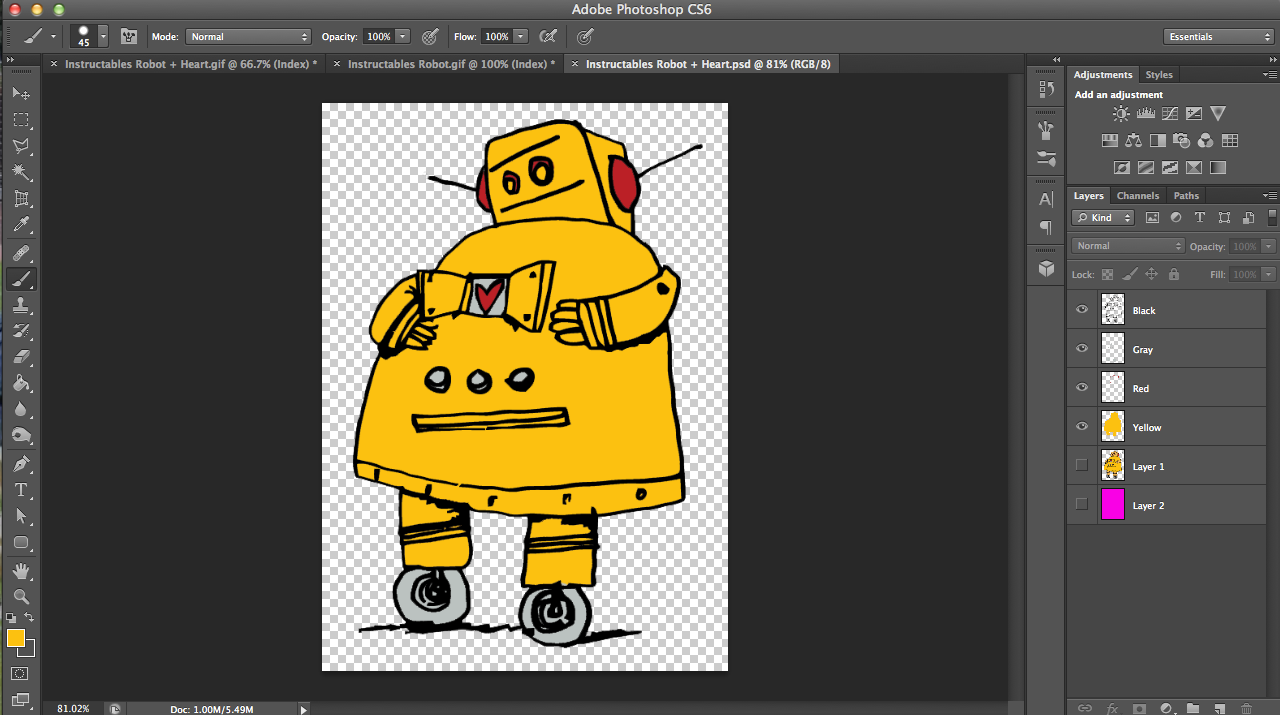Open the Mode dropdown in options bar

(248, 36)
